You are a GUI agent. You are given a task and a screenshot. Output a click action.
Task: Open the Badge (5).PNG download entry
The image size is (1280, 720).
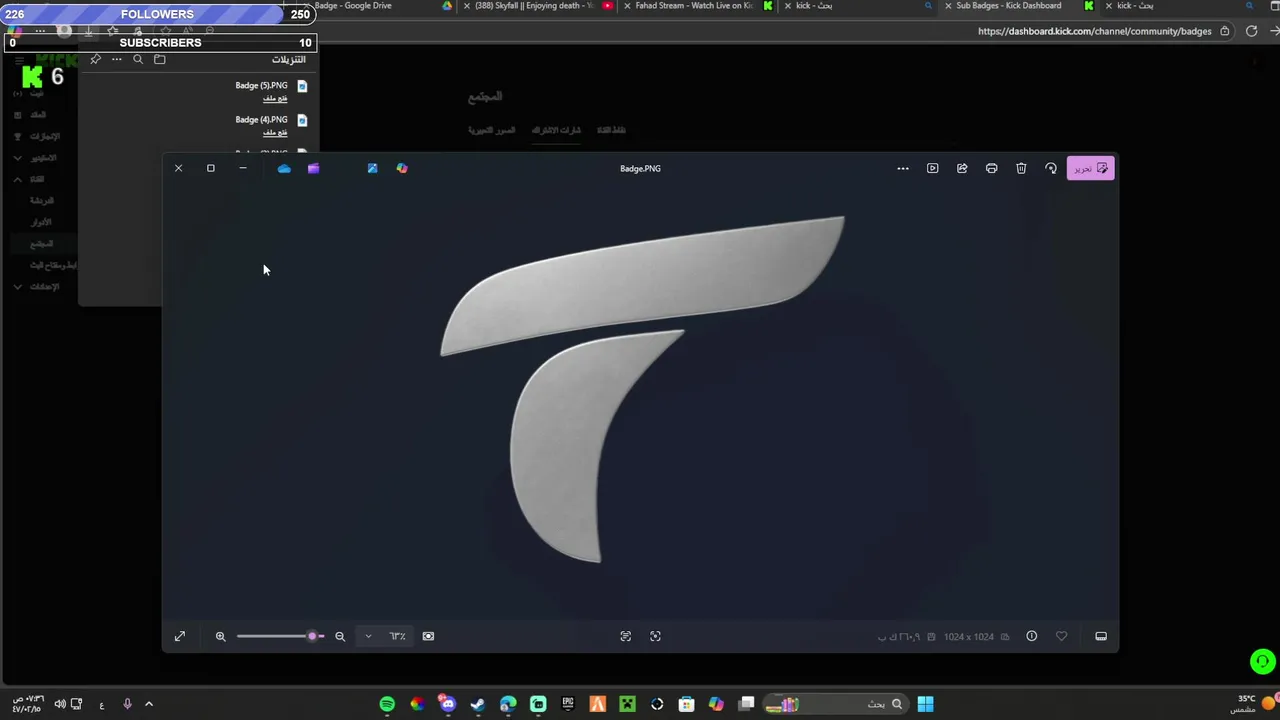coord(261,85)
